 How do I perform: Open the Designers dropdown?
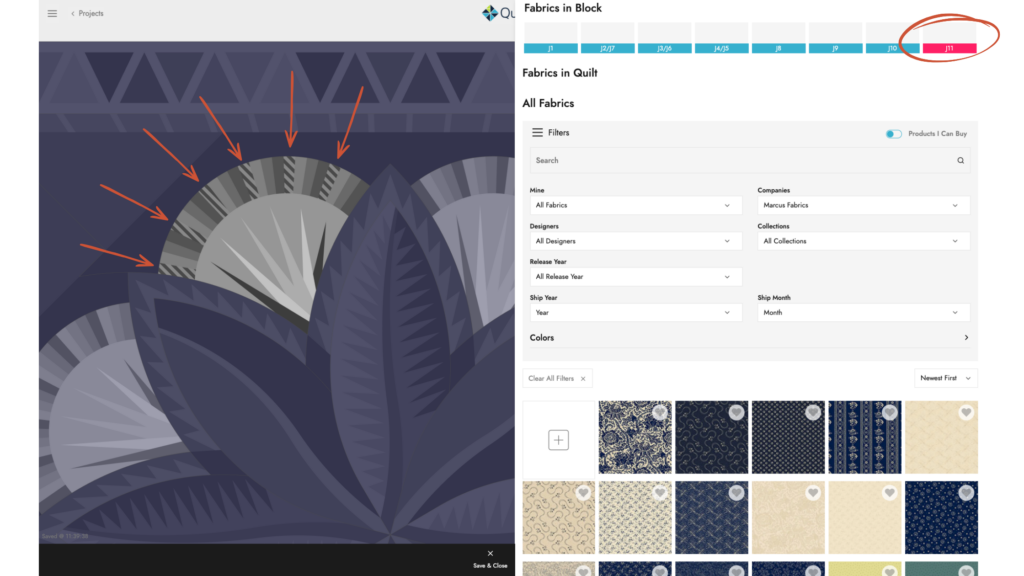pos(635,241)
